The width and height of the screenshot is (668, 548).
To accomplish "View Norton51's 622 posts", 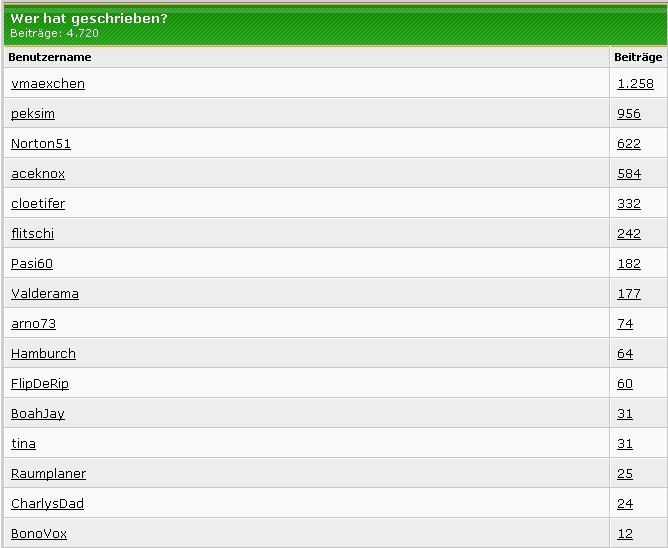I will pyautogui.click(x=628, y=144).
